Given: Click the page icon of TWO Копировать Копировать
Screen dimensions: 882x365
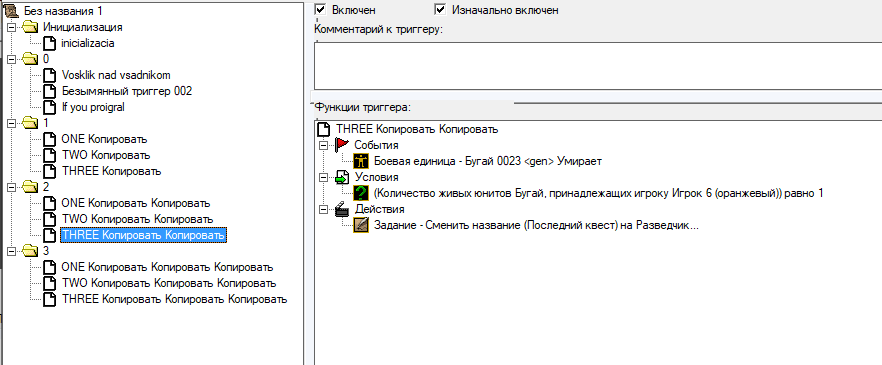Looking at the screenshot, I should (x=50, y=219).
